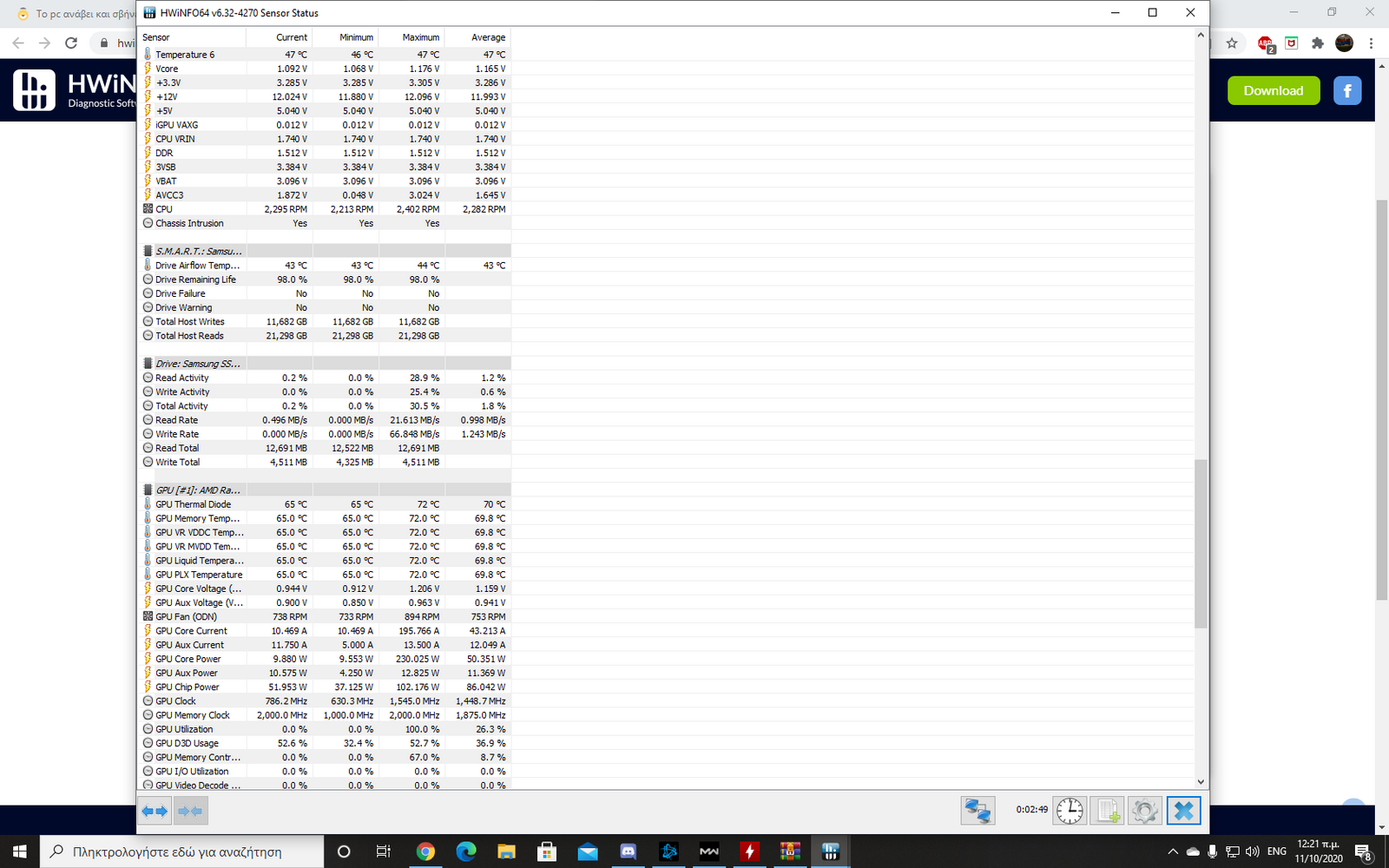Screen dimensions: 1389x868
Task: Open WinRAR from the taskbar
Action: click(790, 852)
